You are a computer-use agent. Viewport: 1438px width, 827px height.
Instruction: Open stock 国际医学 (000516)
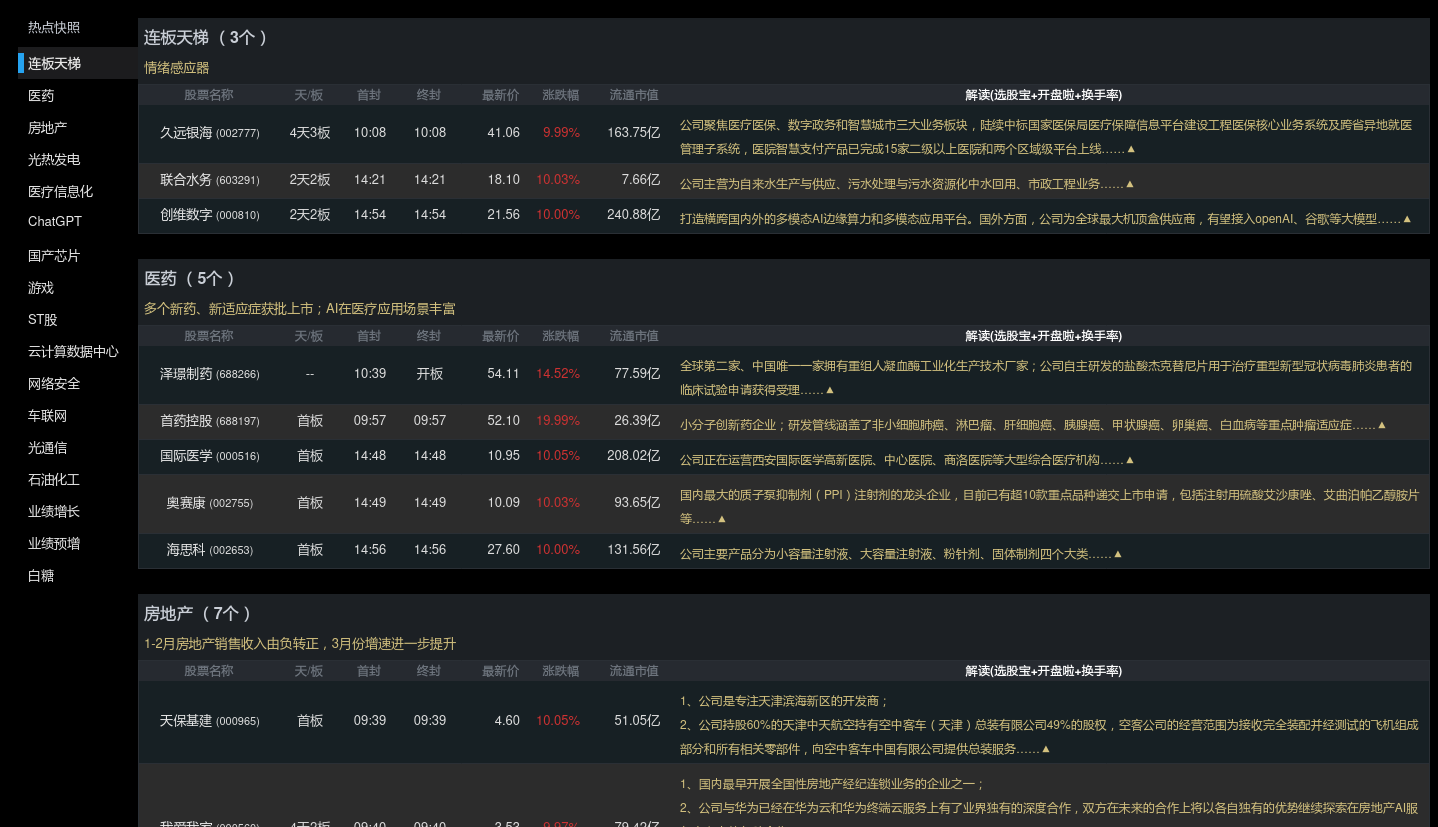click(209, 456)
